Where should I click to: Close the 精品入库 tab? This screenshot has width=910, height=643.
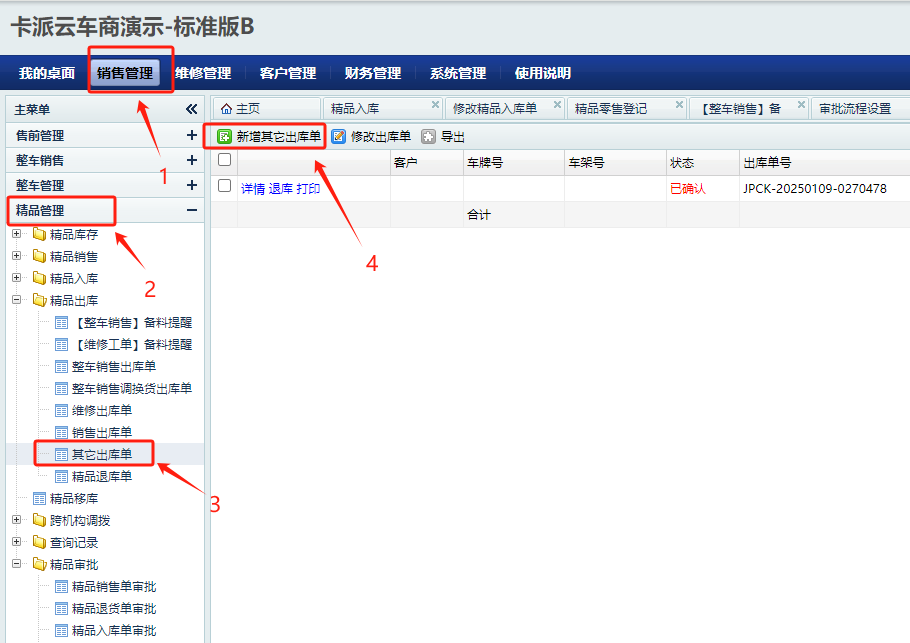435,104
